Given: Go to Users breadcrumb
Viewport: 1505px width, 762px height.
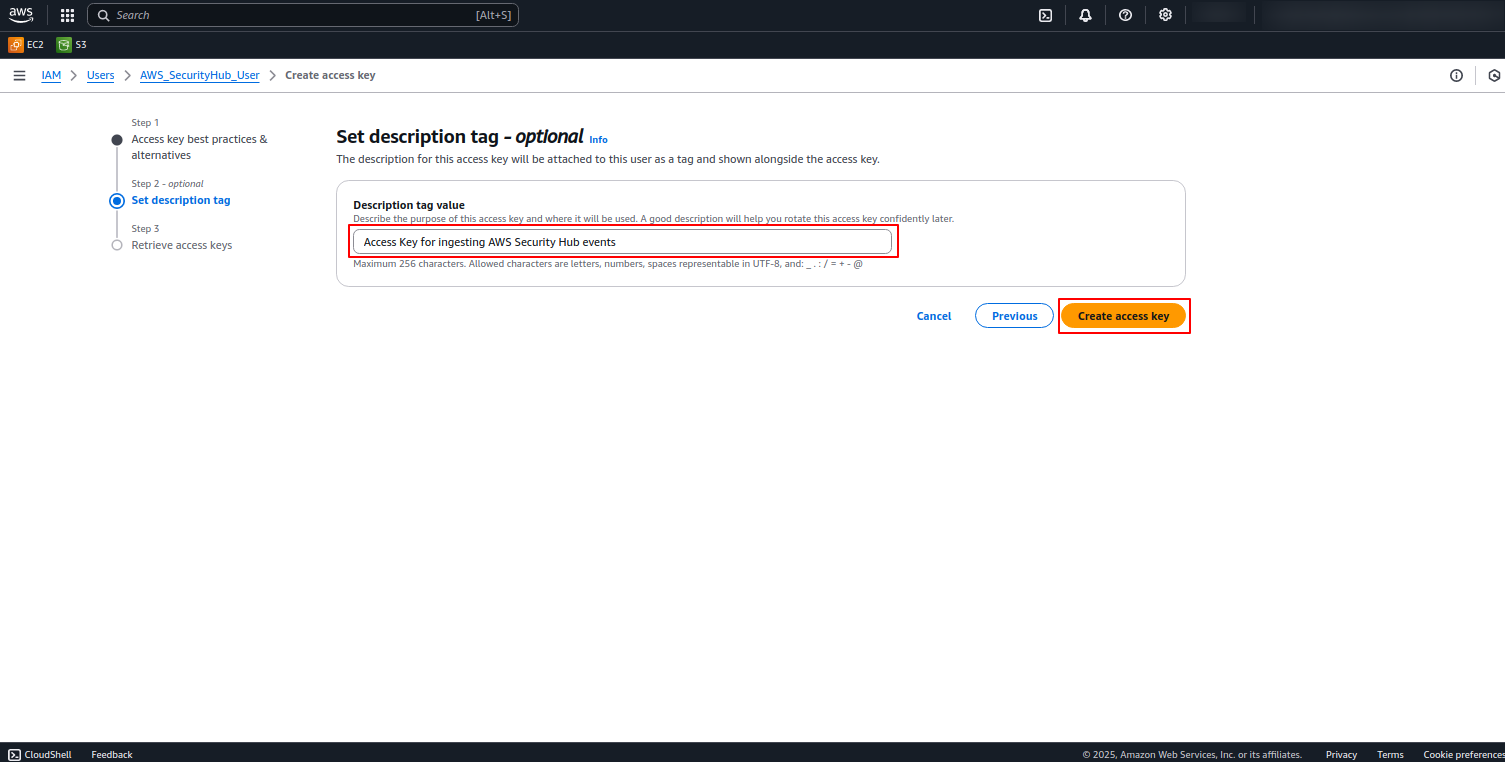Looking at the screenshot, I should pyautogui.click(x=100, y=75).
